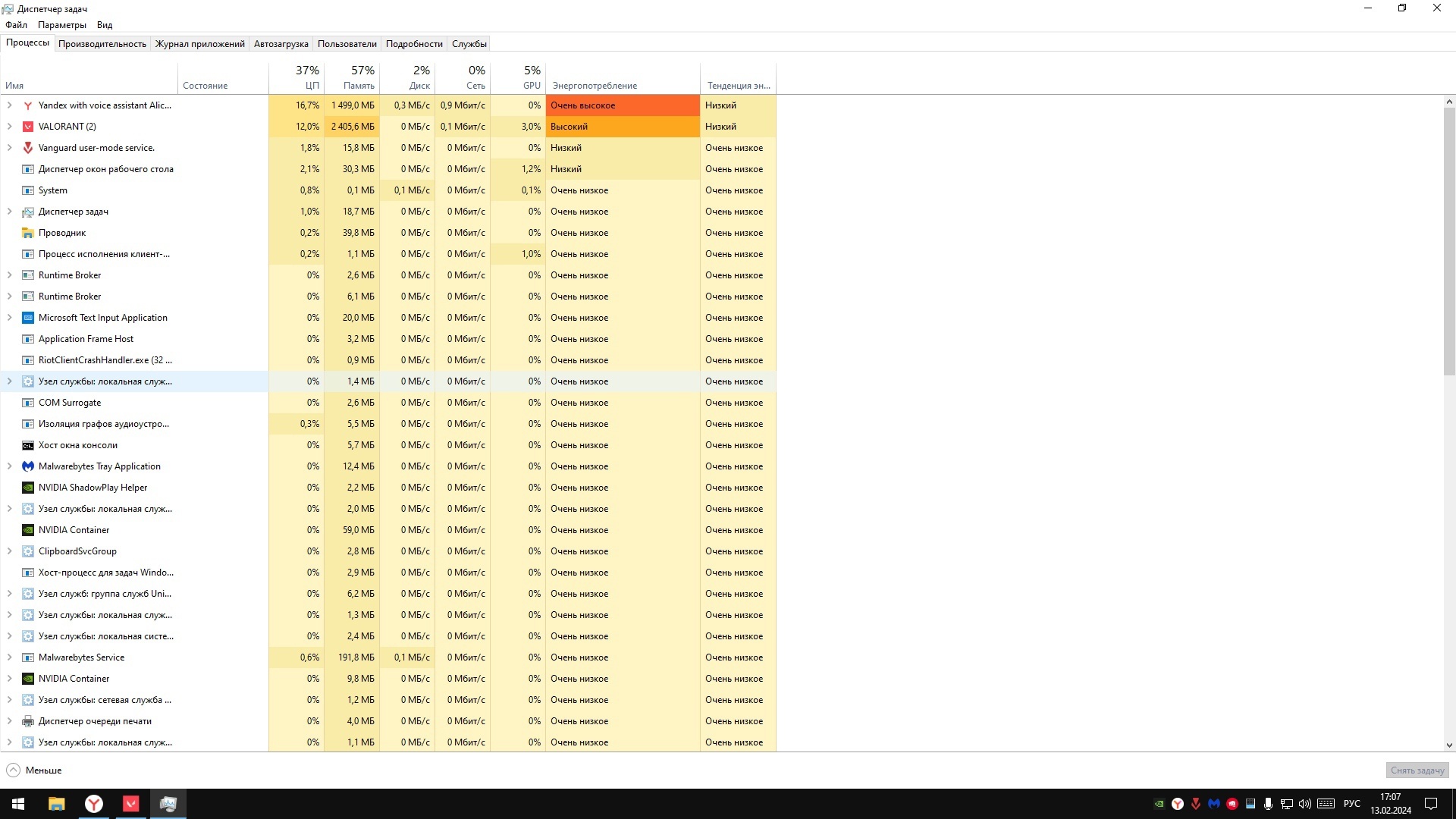This screenshot has width=1456, height=819.
Task: Click the Malwarebytes Tray Application icon
Action: tap(28, 466)
